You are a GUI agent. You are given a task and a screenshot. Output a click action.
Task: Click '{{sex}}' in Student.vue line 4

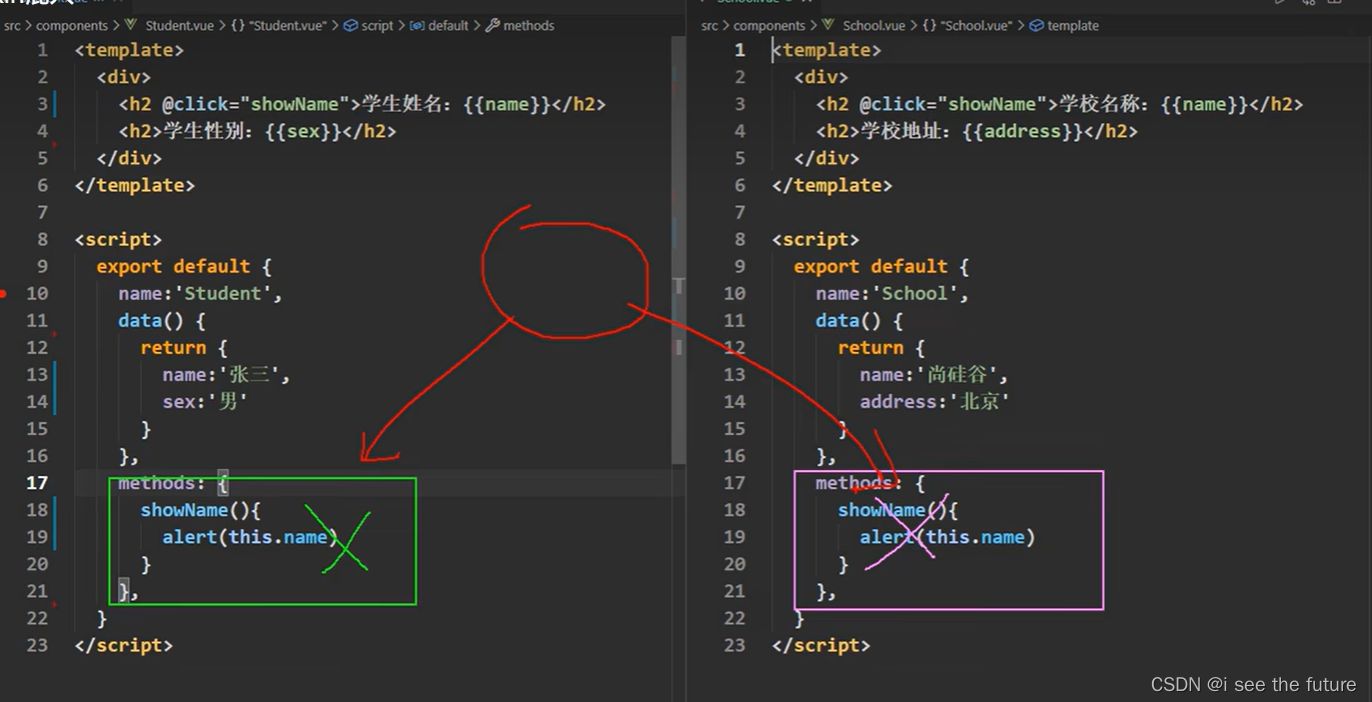click(x=304, y=131)
